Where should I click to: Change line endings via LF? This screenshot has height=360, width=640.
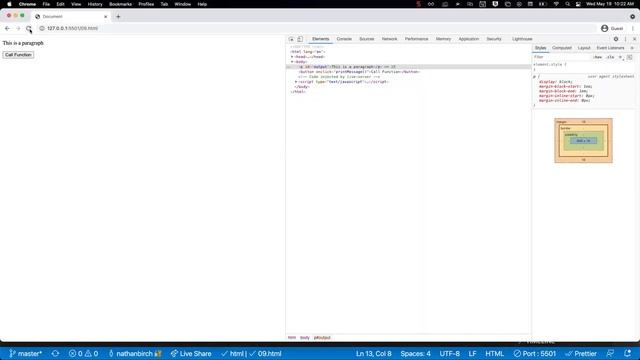pos(472,354)
